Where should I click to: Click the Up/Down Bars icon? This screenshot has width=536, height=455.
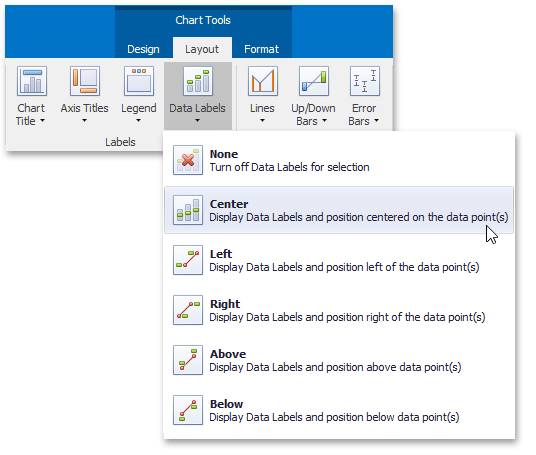pyautogui.click(x=313, y=81)
